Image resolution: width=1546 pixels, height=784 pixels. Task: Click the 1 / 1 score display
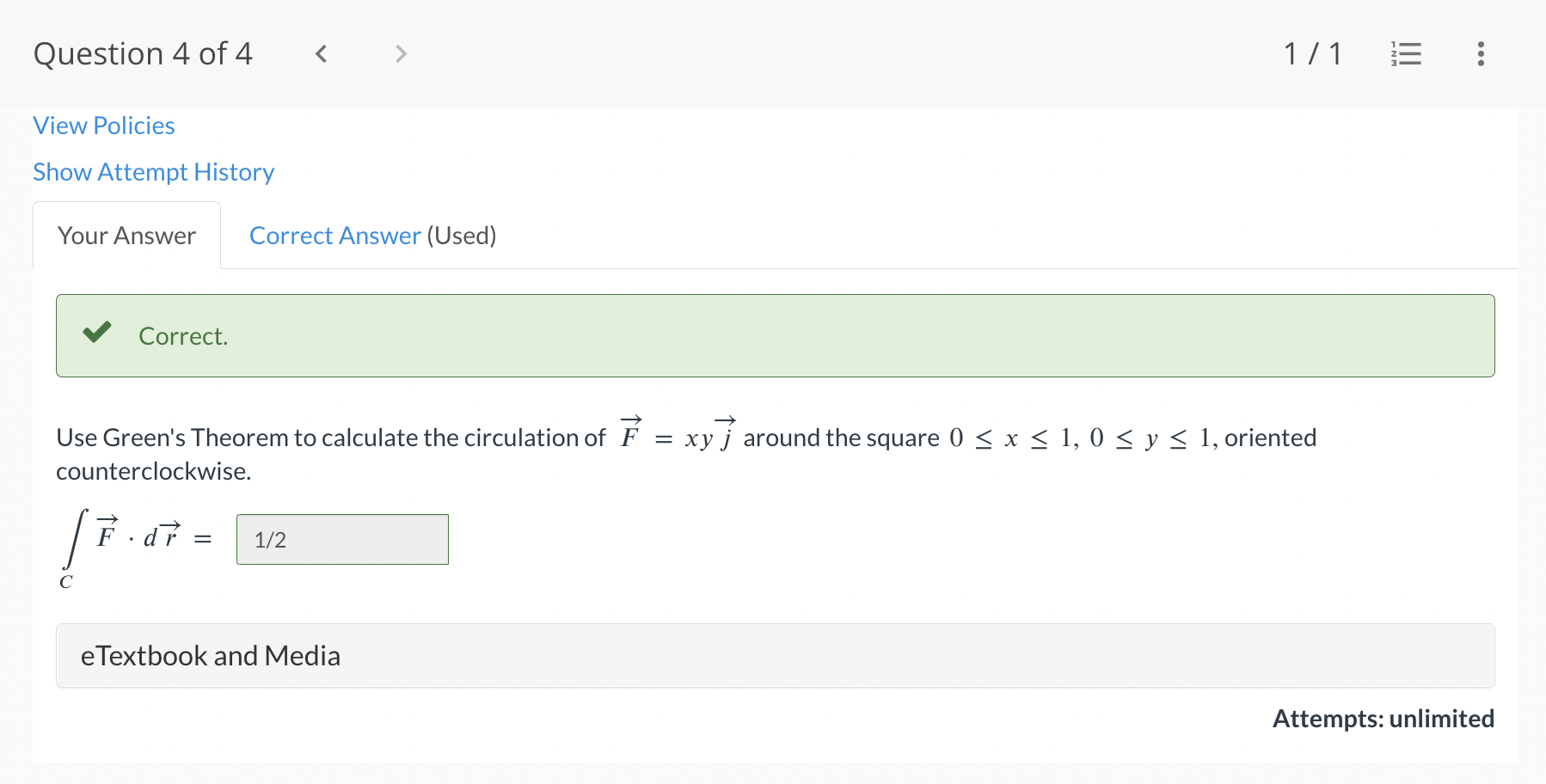[1314, 53]
